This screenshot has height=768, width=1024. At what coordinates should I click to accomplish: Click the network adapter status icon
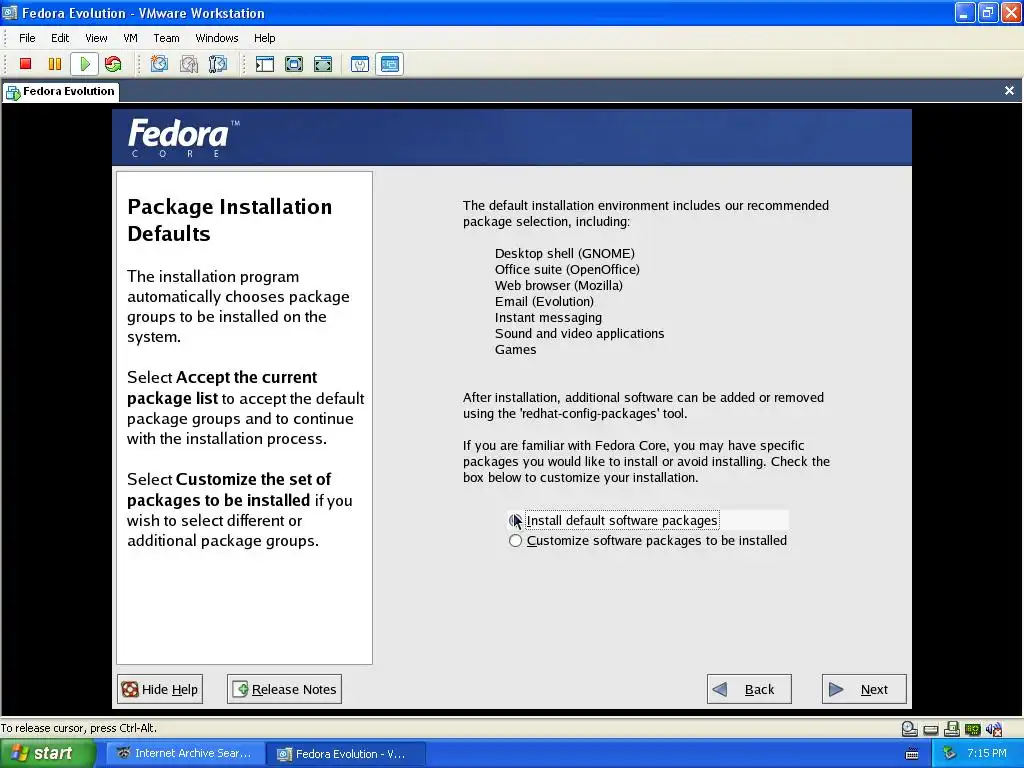[x=972, y=729]
